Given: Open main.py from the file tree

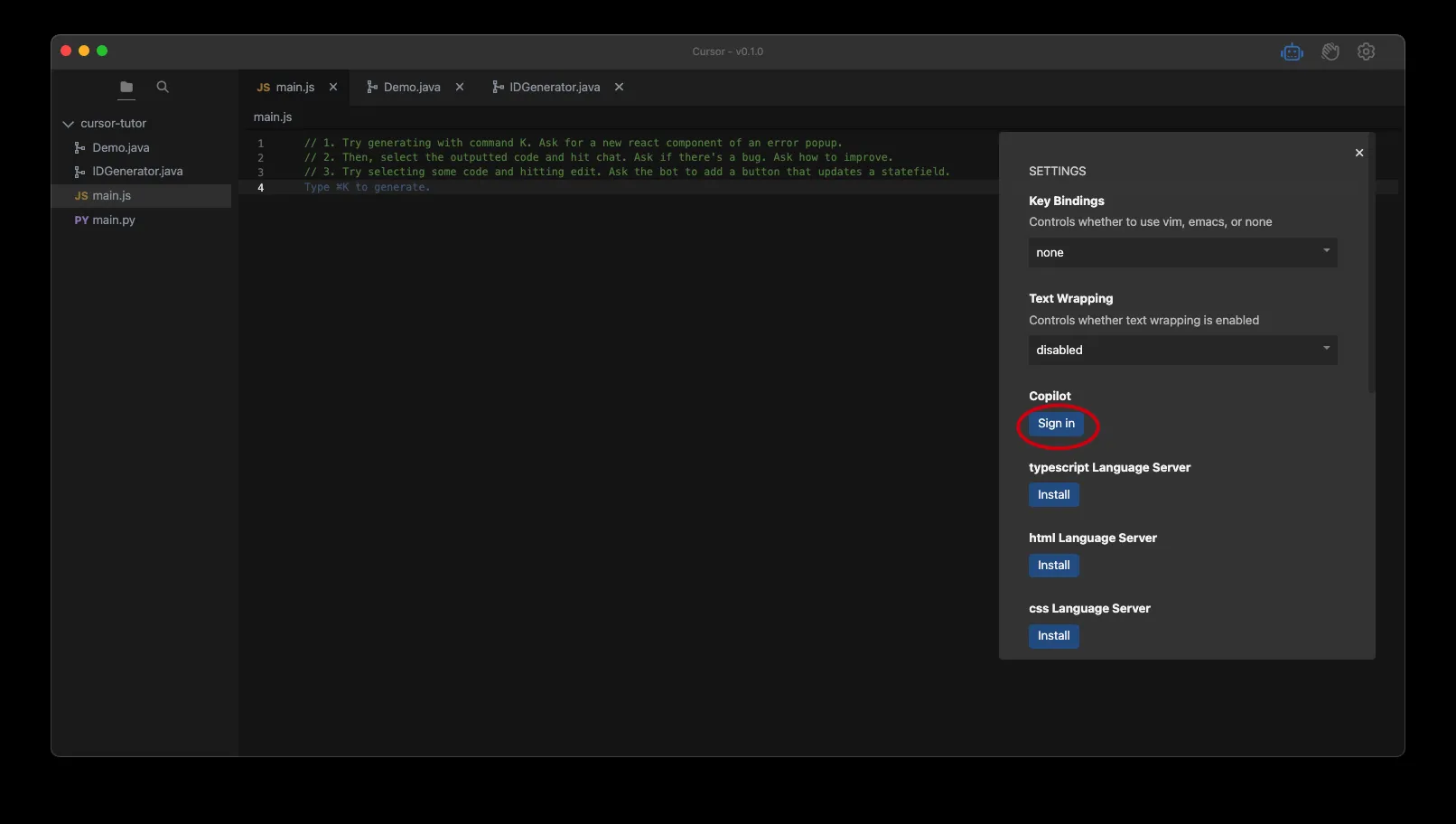Looking at the screenshot, I should coord(114,220).
